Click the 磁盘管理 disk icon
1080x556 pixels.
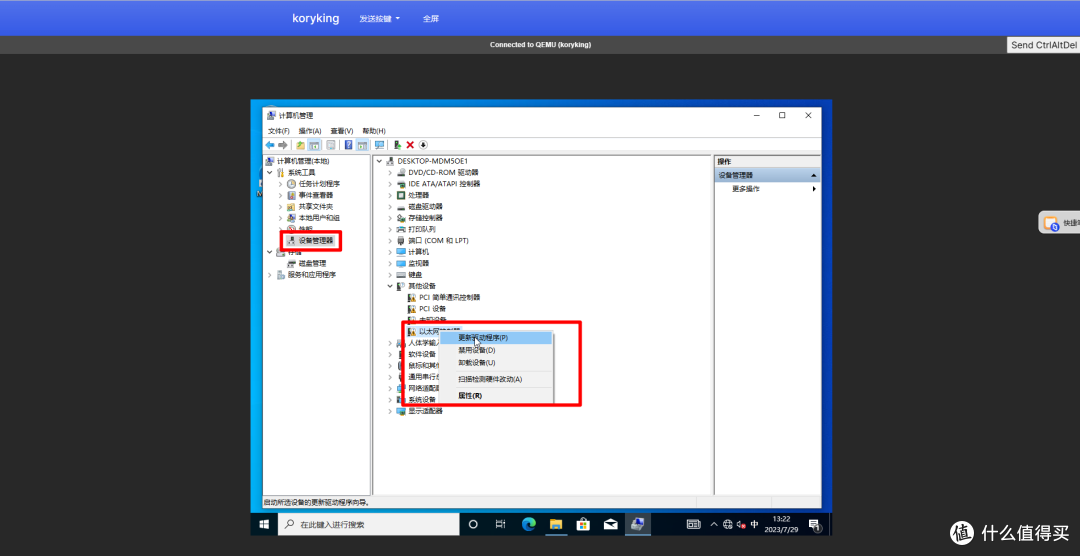pyautogui.click(x=291, y=263)
